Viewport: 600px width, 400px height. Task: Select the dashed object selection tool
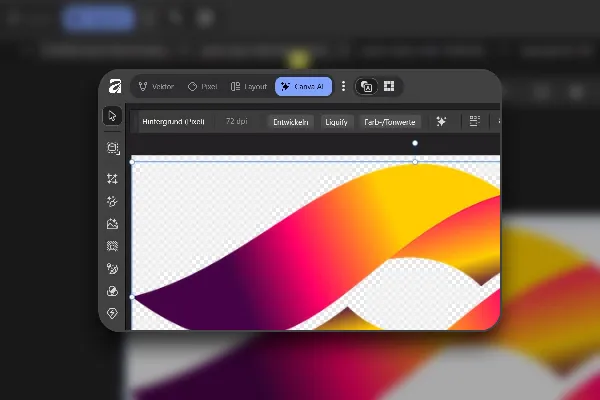(113, 149)
